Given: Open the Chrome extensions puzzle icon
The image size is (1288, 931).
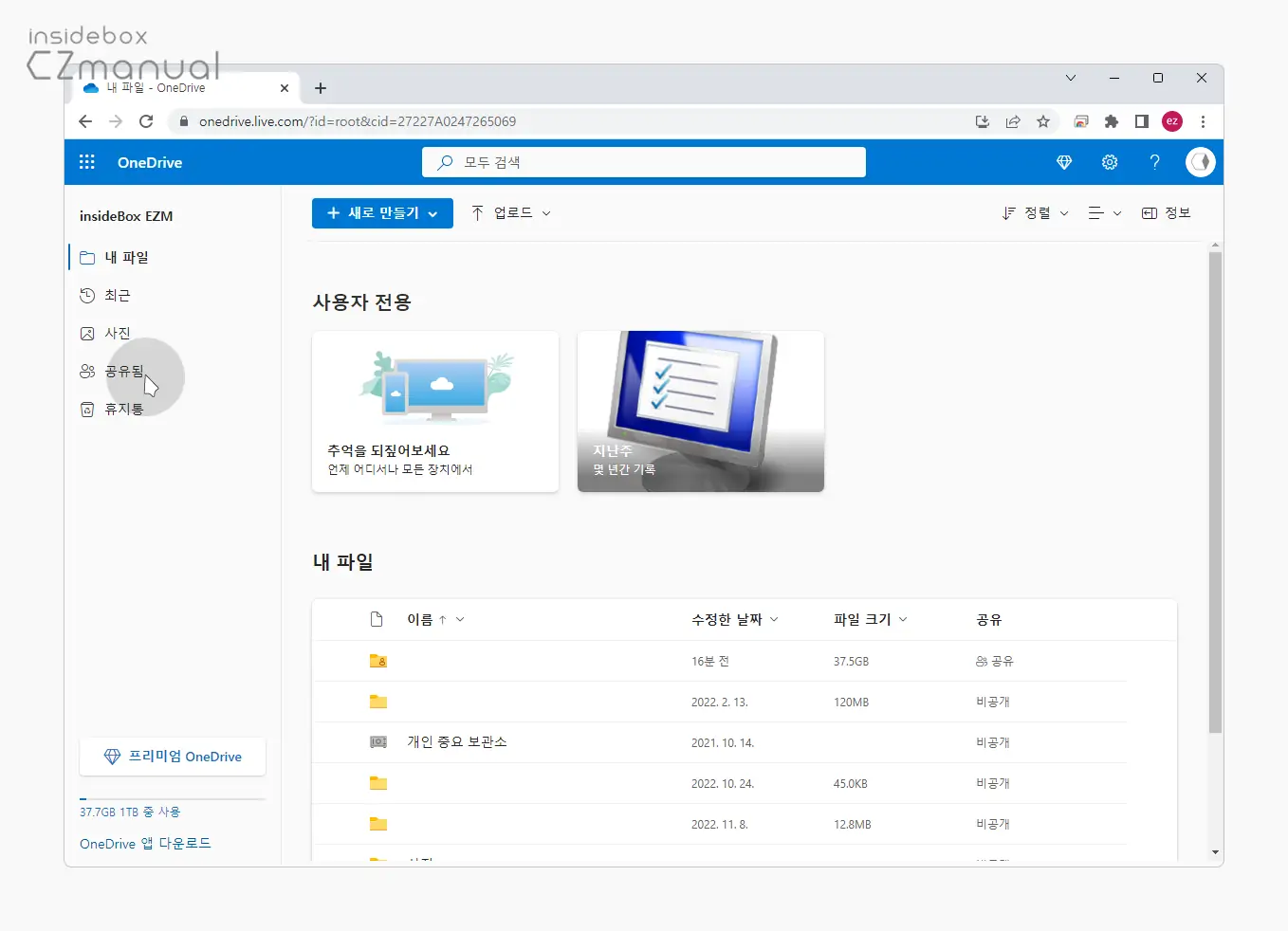Looking at the screenshot, I should coord(1112,121).
